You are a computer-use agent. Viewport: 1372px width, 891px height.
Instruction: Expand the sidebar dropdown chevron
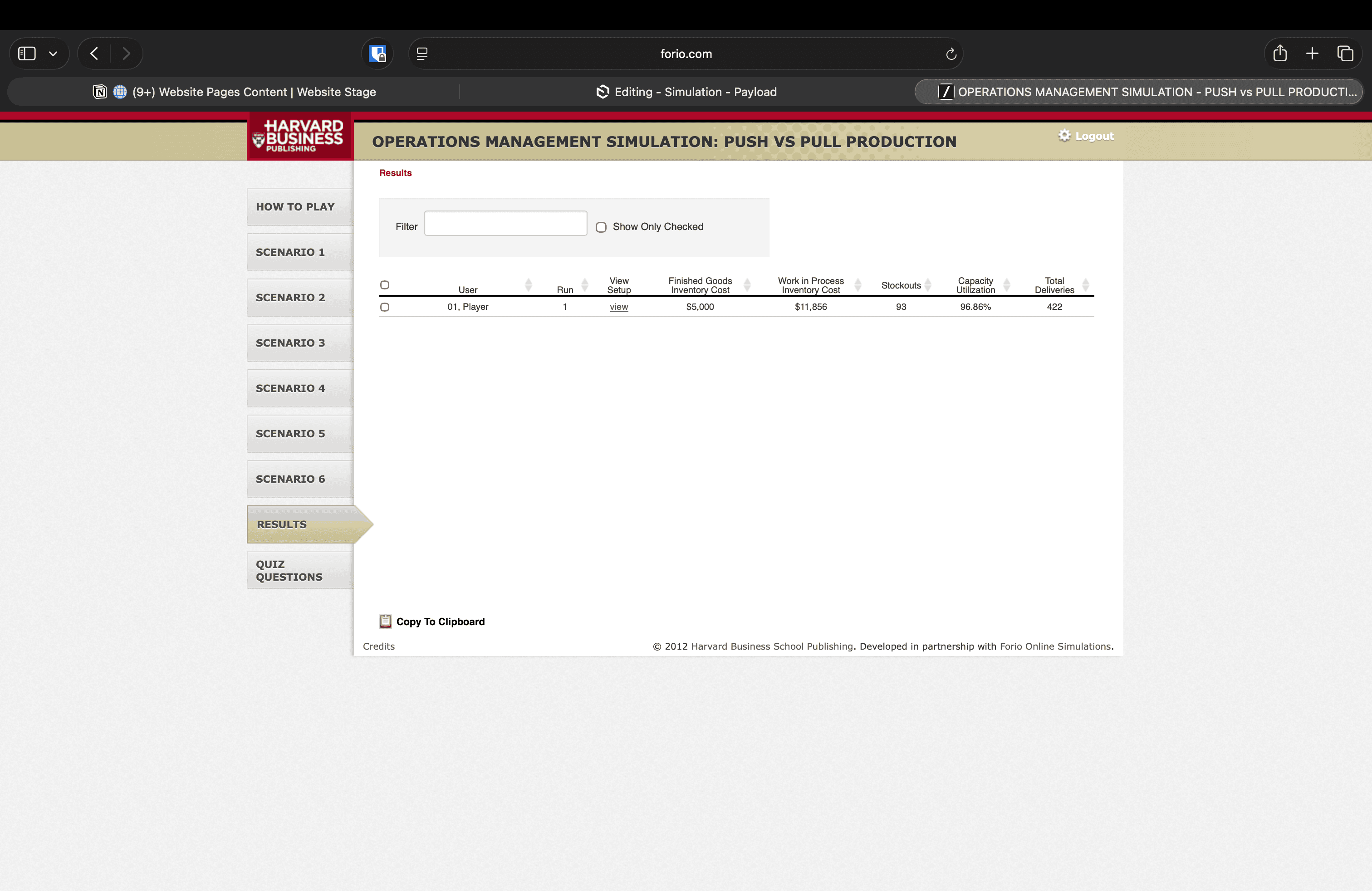pos(53,54)
